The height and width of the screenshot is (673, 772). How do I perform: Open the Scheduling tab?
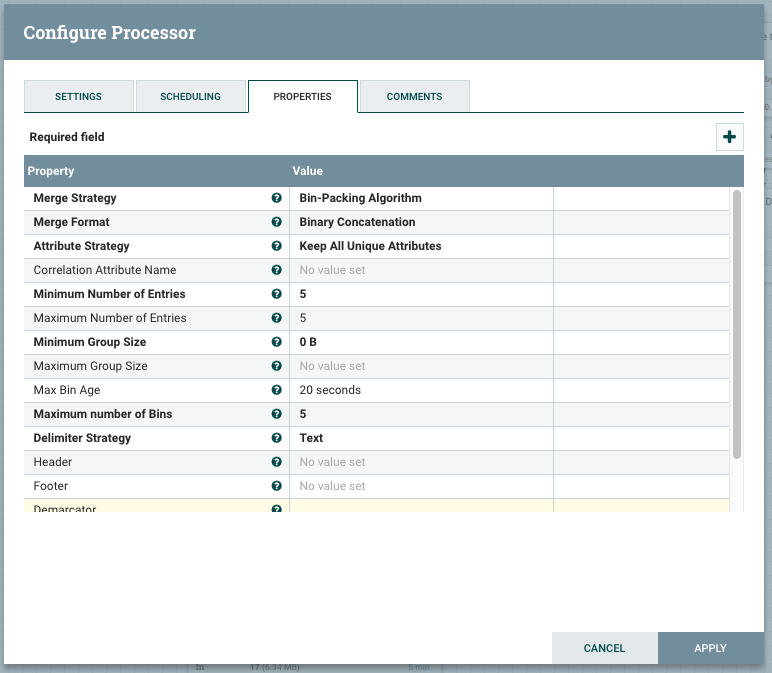tap(190, 96)
